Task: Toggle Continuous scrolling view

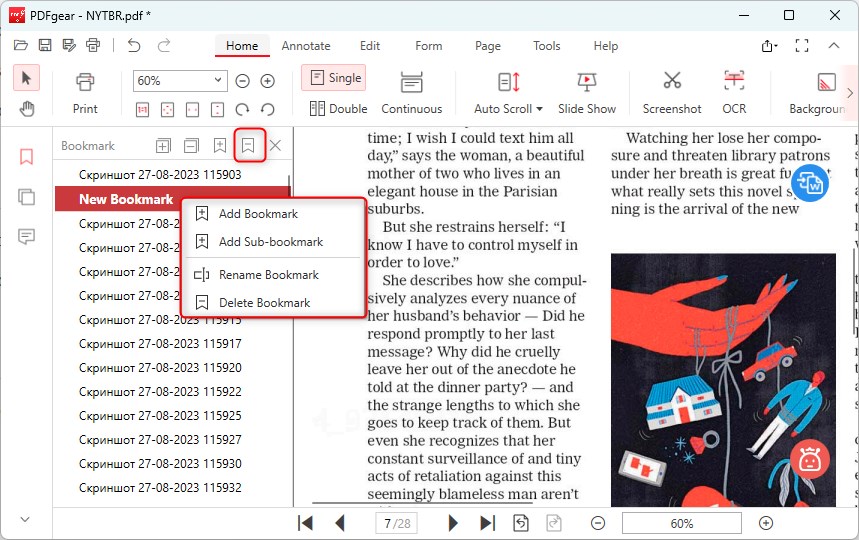Action: coord(411,91)
